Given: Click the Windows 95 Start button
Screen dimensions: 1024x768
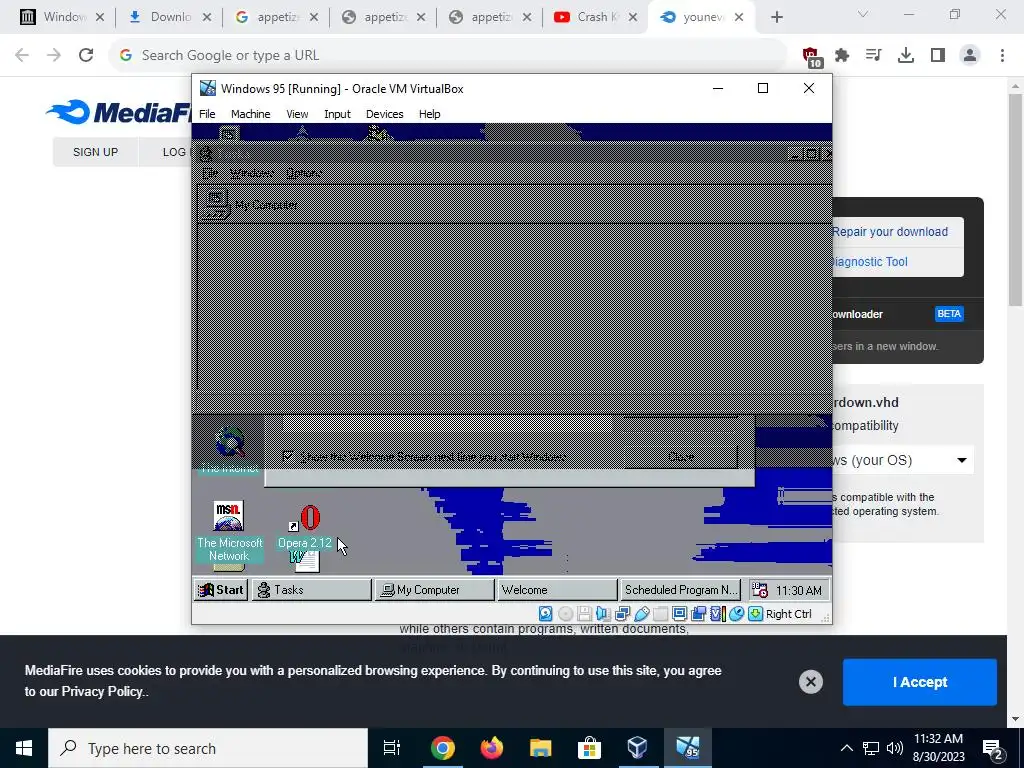Looking at the screenshot, I should [x=221, y=590].
